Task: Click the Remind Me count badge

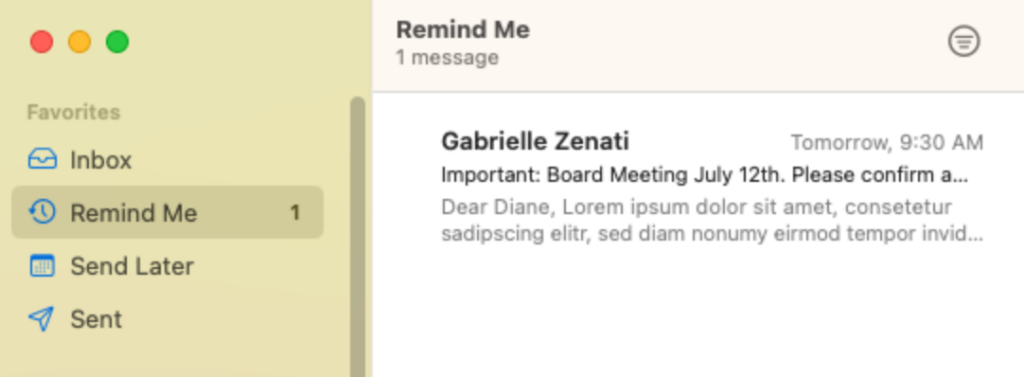Action: (295, 213)
